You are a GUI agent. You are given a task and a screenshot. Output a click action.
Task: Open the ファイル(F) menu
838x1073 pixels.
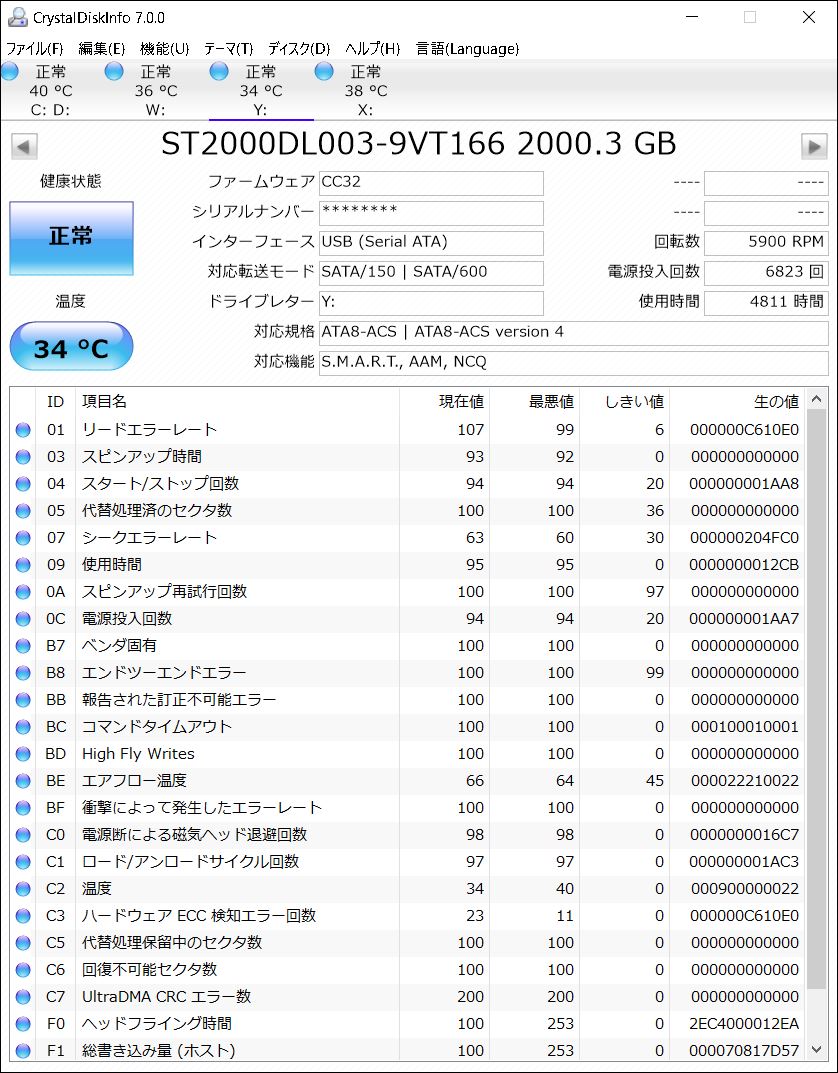pyautogui.click(x=35, y=48)
